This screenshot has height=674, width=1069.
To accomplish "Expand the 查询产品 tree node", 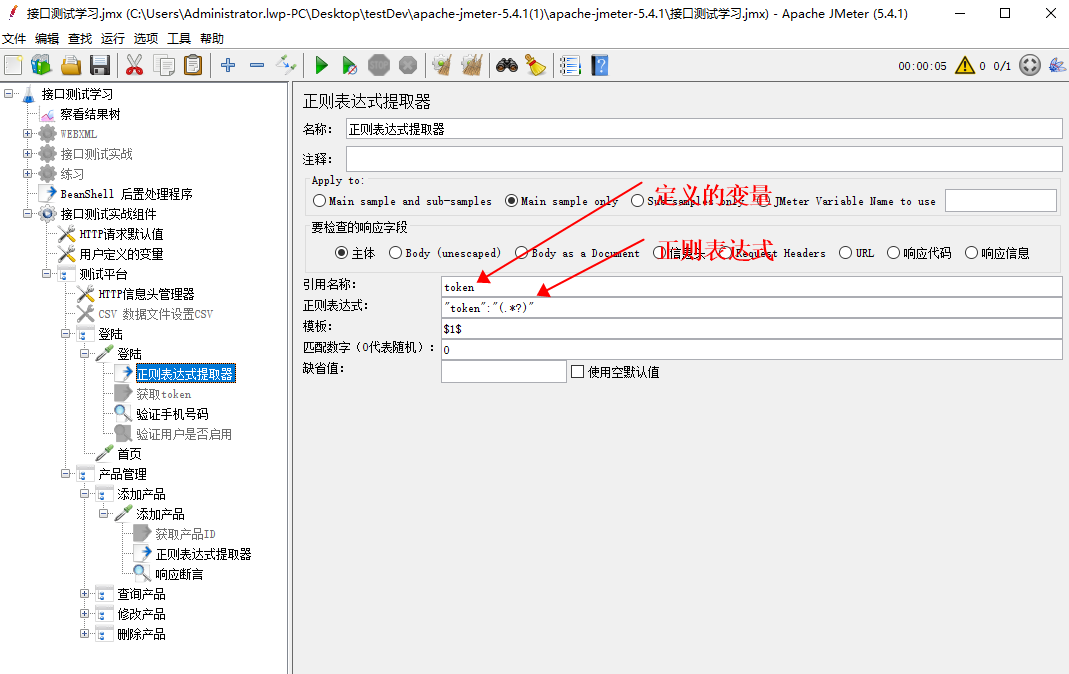I will pyautogui.click(x=85, y=594).
